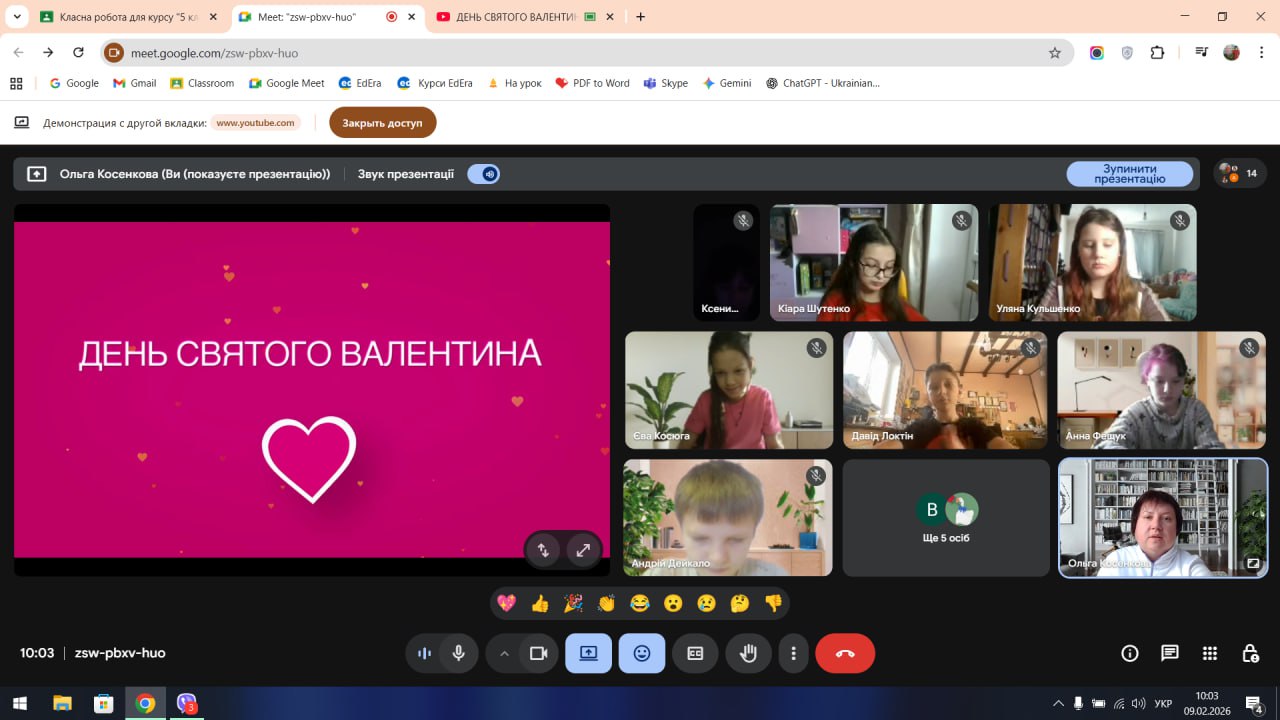This screenshot has width=1280, height=720.
Task: Show hidden system tray icons
Action: [x=1059, y=704]
